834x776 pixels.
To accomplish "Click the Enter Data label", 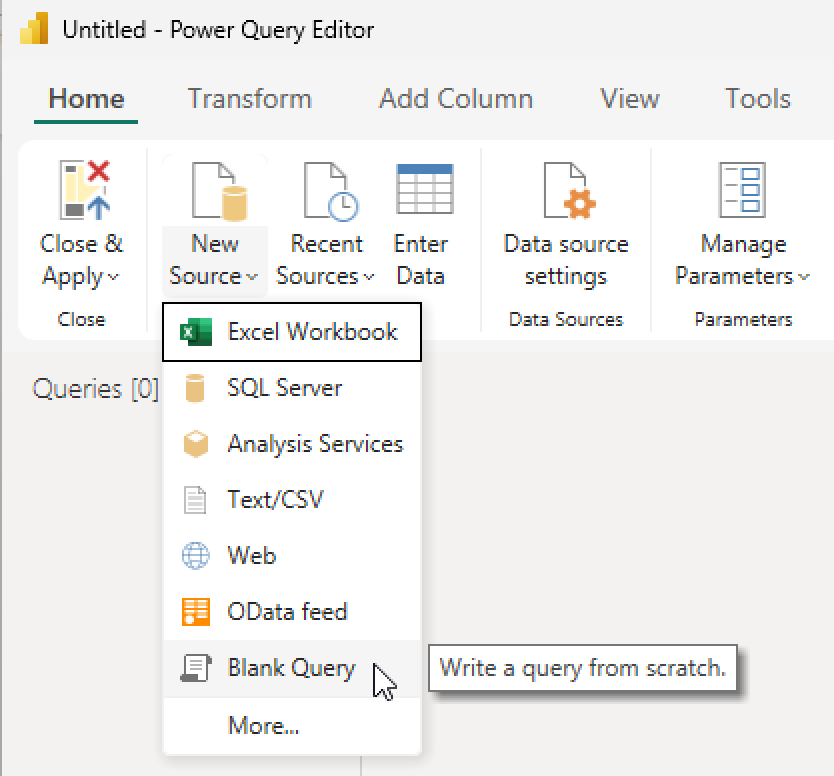I will click(x=421, y=260).
